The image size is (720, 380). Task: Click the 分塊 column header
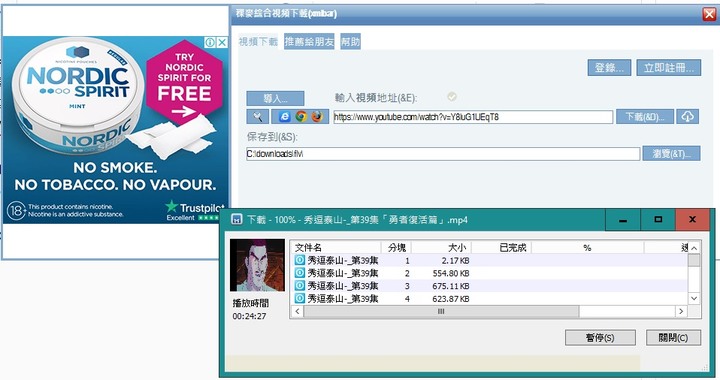tap(396, 248)
